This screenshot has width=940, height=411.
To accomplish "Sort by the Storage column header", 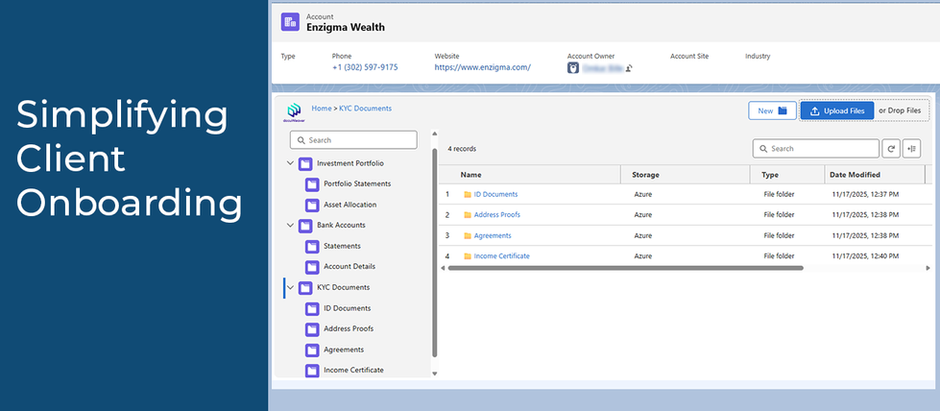I will point(645,175).
